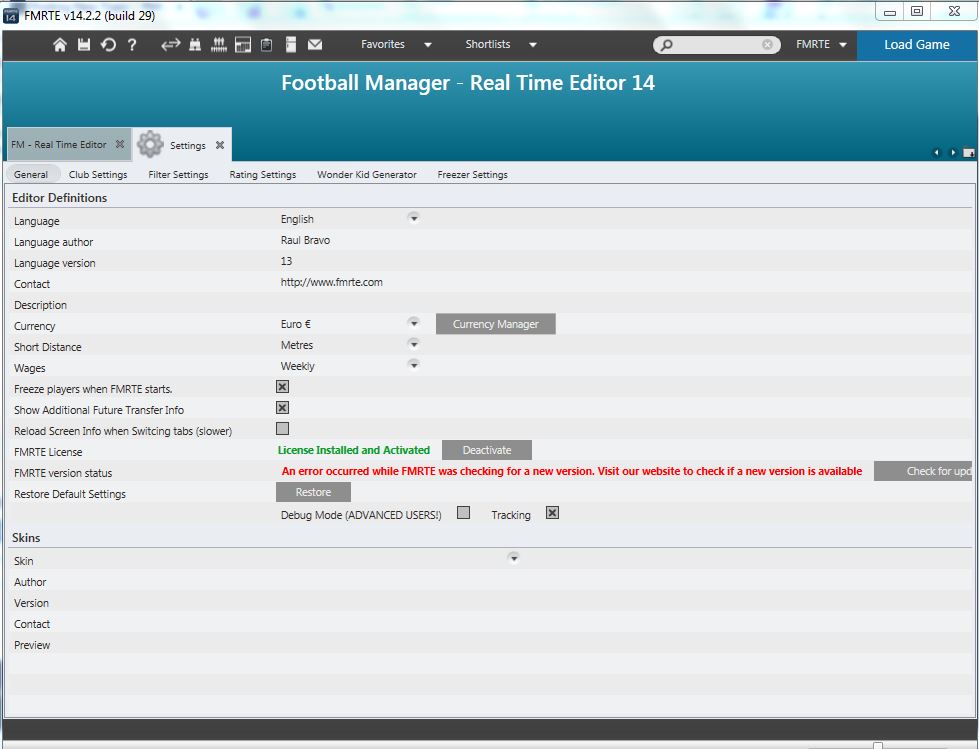This screenshot has width=979, height=749.
Task: Maximize the FMRTE window
Action: [917, 11]
